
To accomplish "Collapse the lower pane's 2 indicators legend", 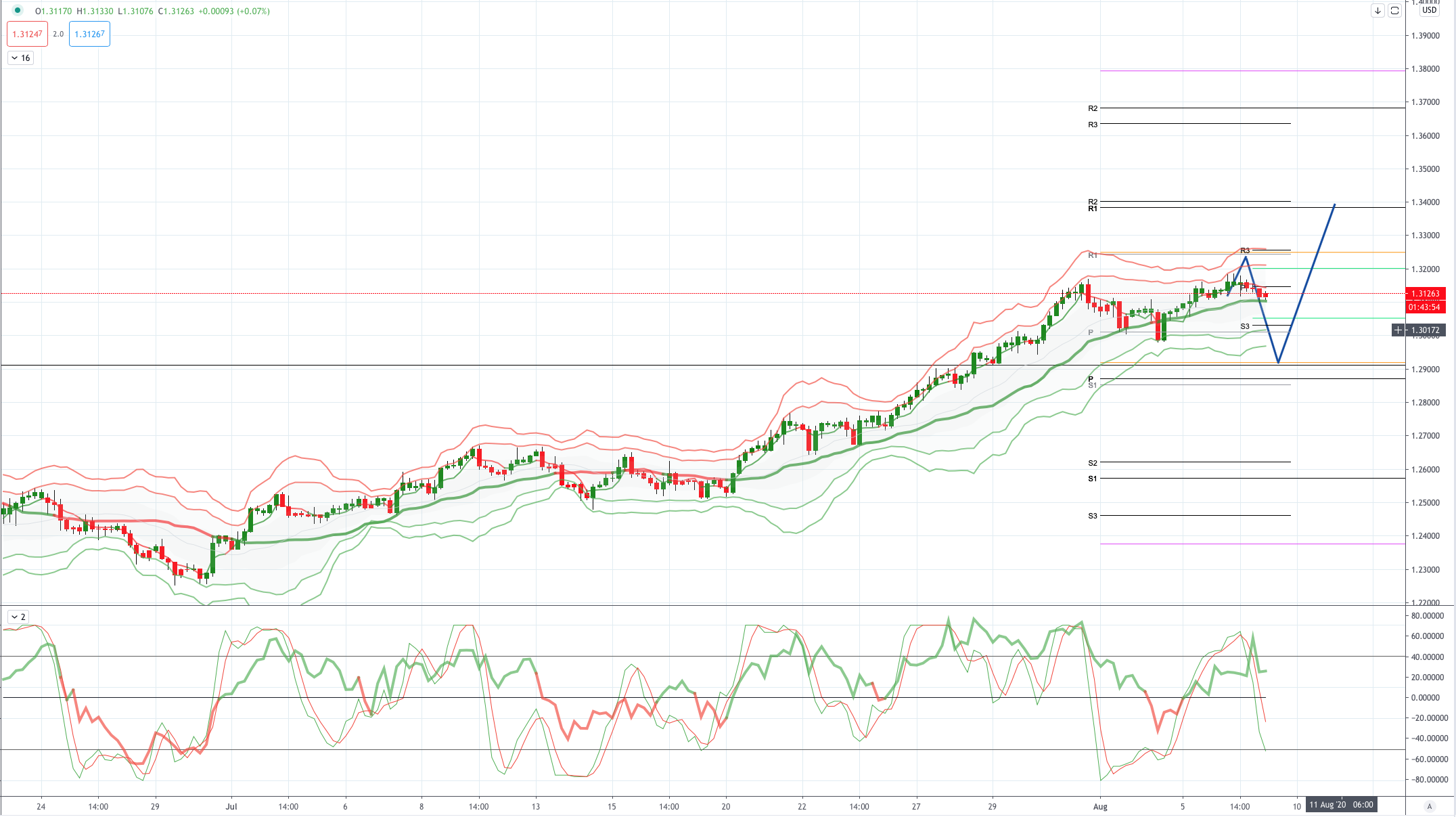I will click(x=18, y=617).
